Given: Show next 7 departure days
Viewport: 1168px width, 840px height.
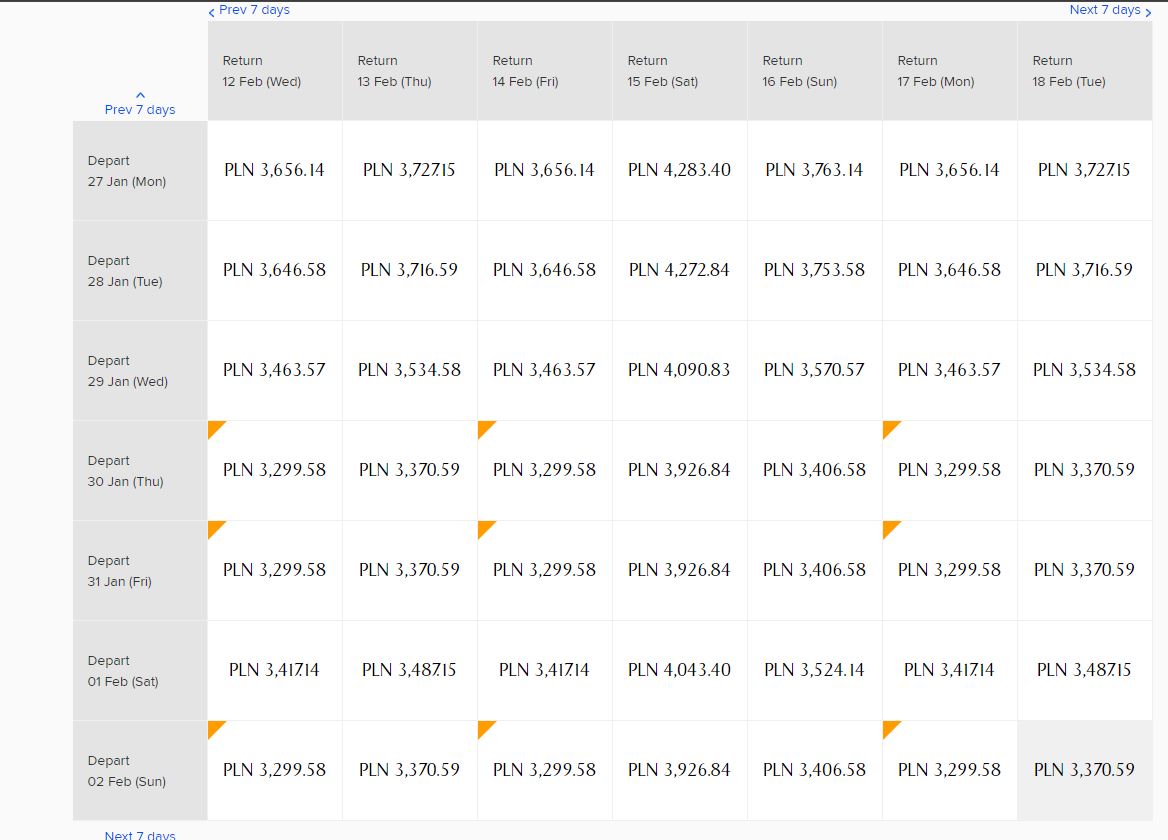Looking at the screenshot, I should tap(140, 836).
